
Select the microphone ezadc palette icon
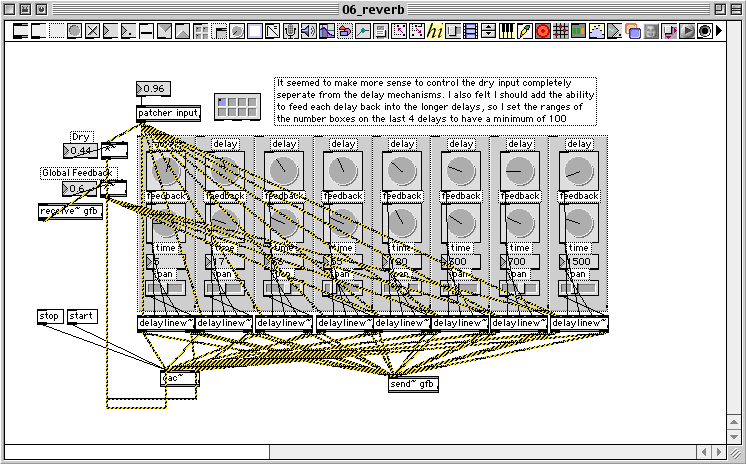click(290, 31)
